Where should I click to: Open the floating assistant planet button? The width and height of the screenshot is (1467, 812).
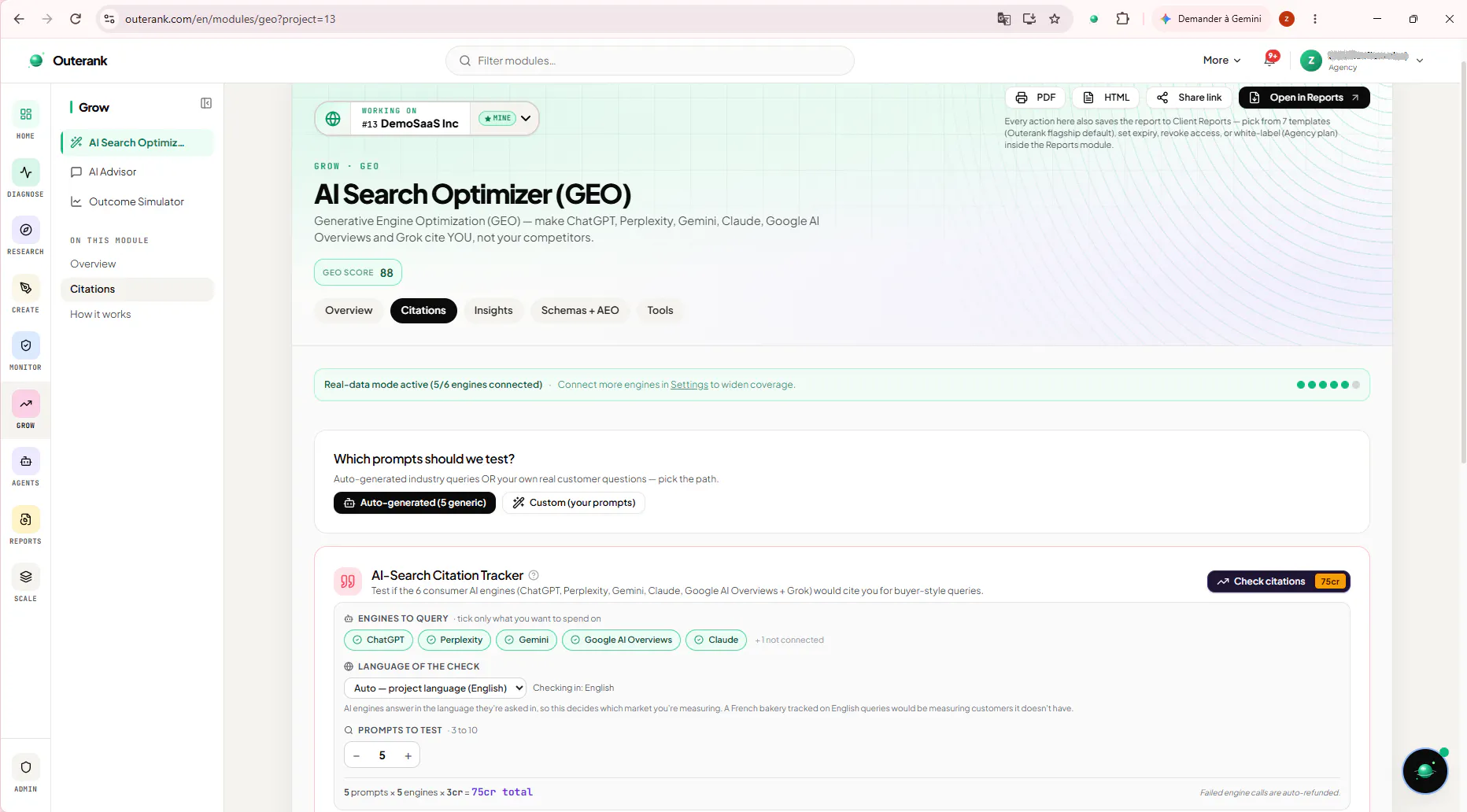point(1425,770)
